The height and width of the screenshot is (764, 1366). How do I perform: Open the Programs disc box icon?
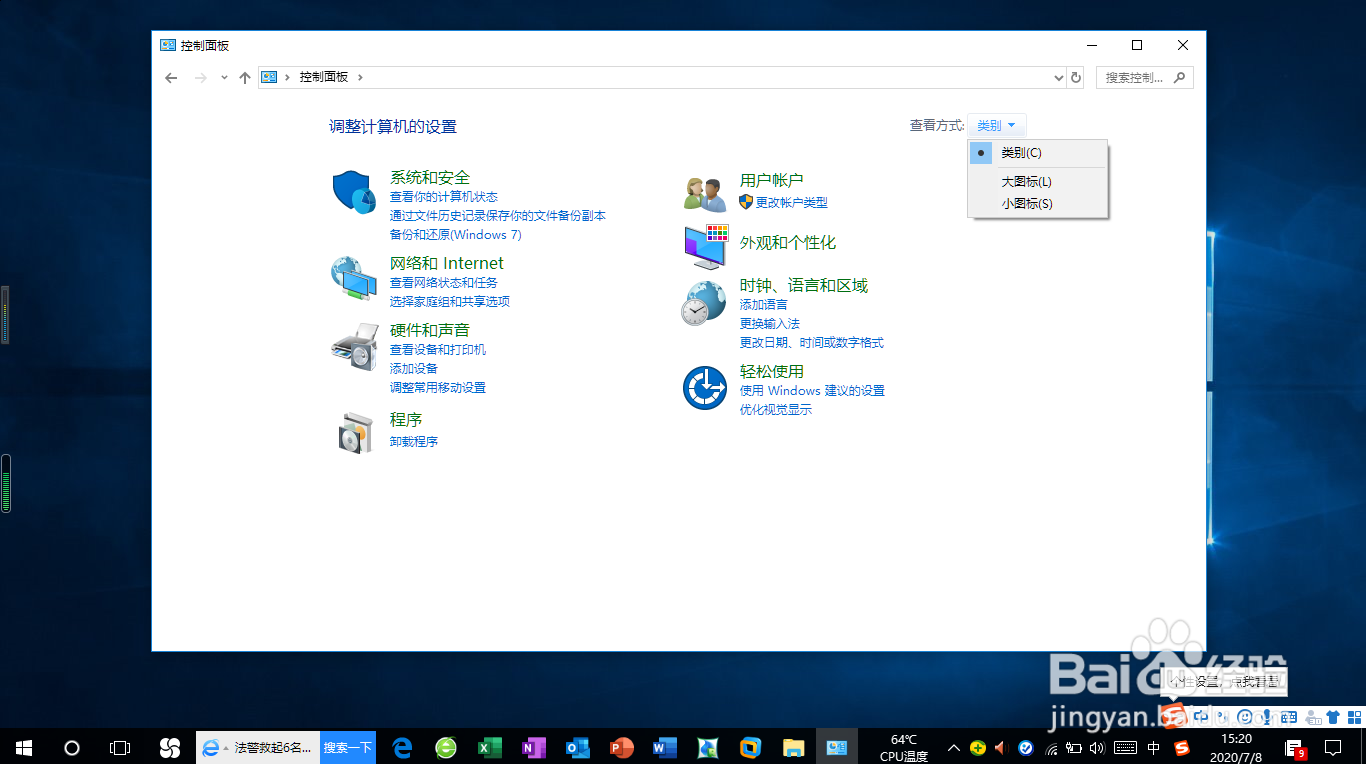click(x=354, y=433)
